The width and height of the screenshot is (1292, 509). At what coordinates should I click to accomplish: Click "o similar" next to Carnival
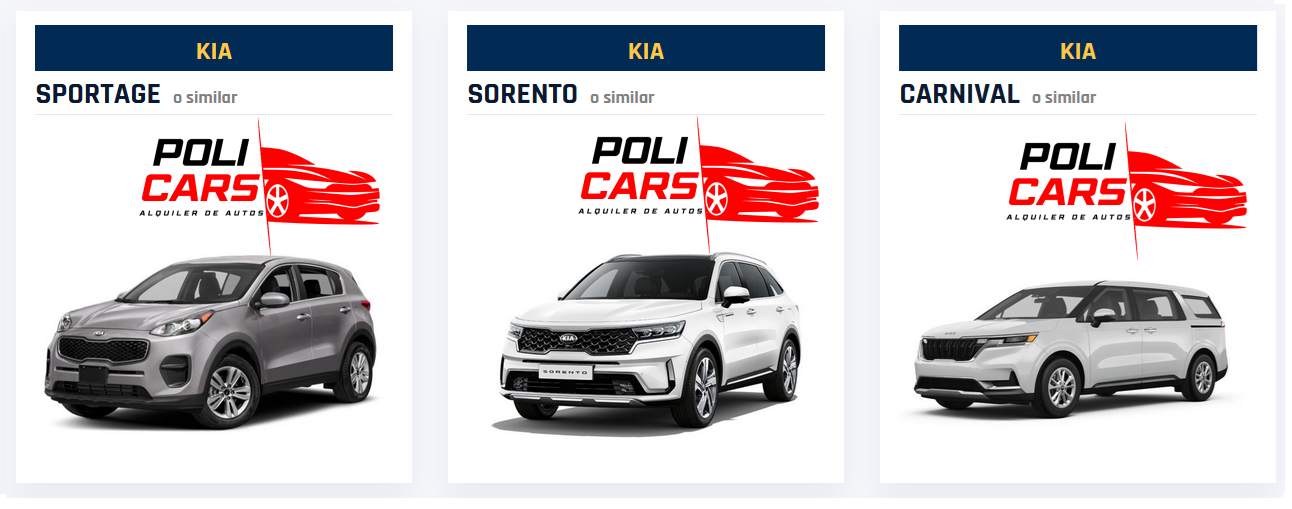click(x=1064, y=97)
